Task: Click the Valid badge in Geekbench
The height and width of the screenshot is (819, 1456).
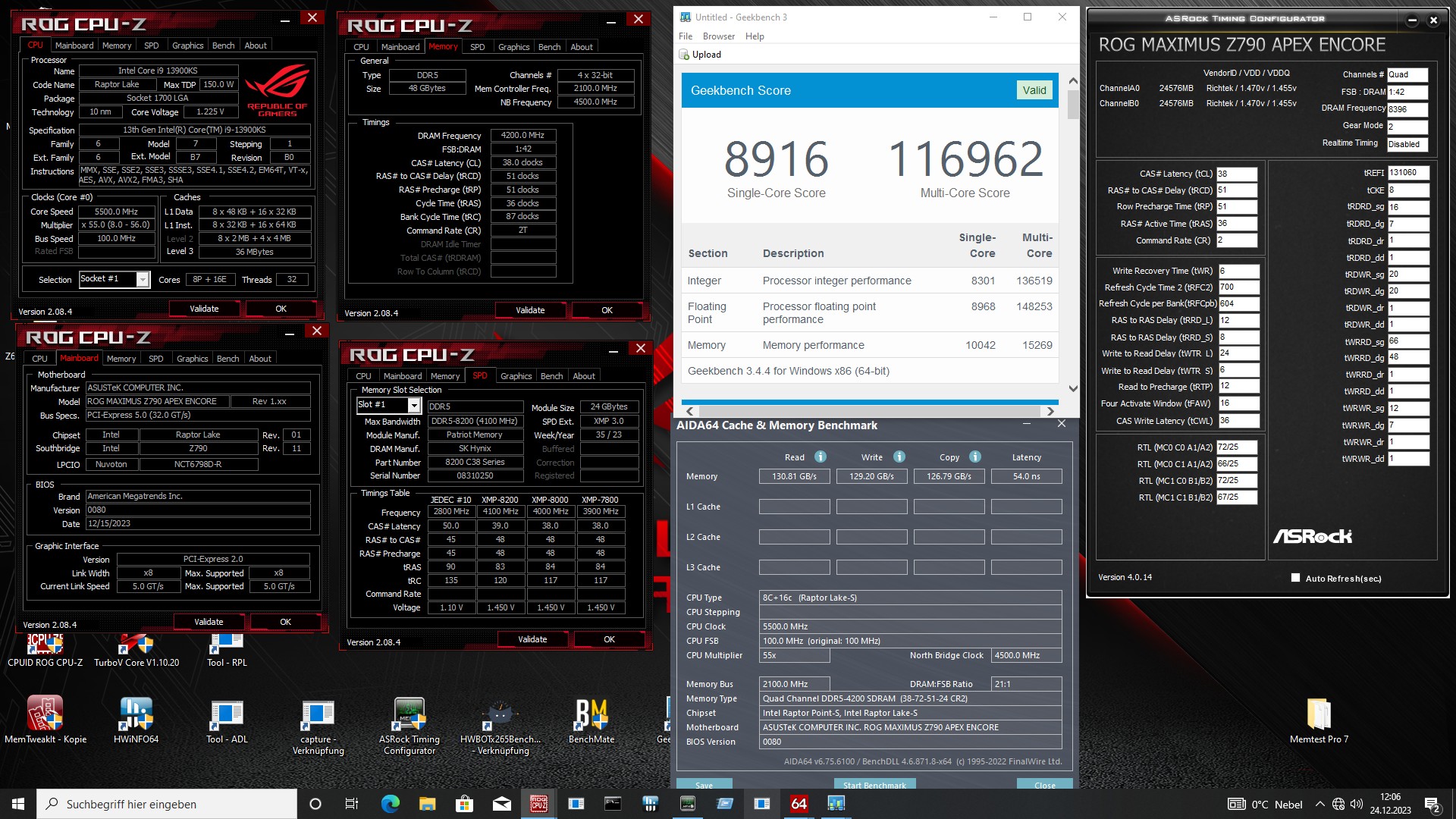Action: (x=1034, y=90)
